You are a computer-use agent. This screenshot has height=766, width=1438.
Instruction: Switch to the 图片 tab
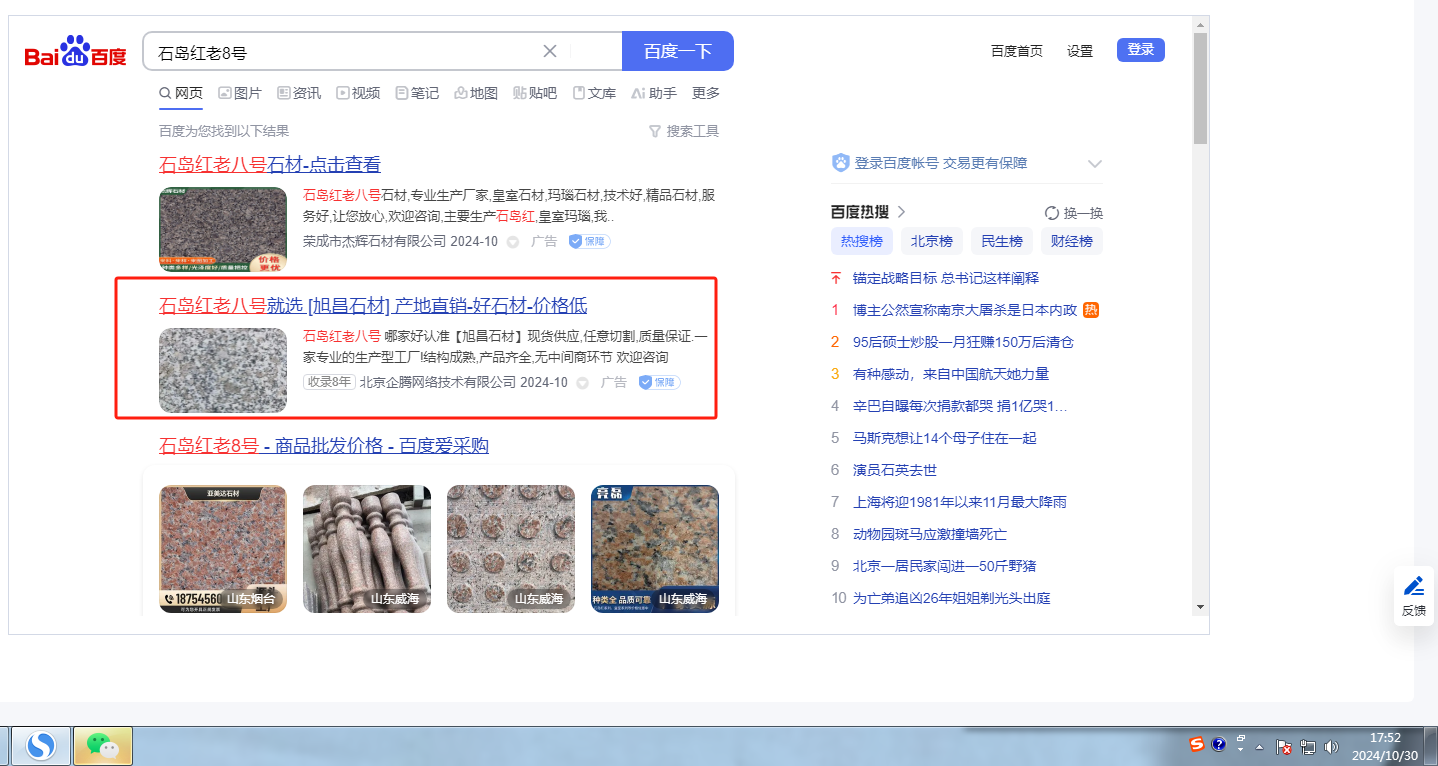click(x=240, y=93)
